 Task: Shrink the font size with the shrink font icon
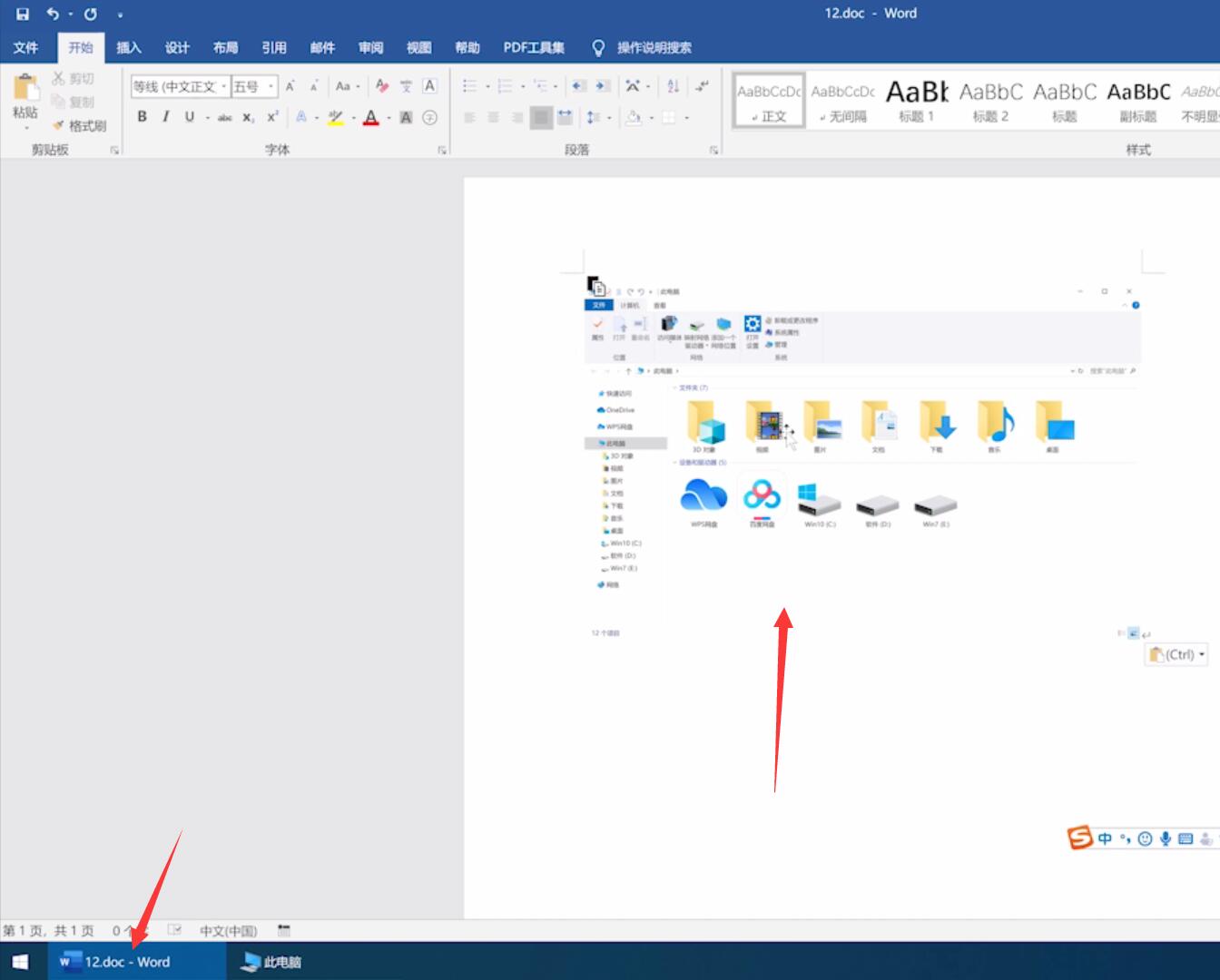coord(314,86)
